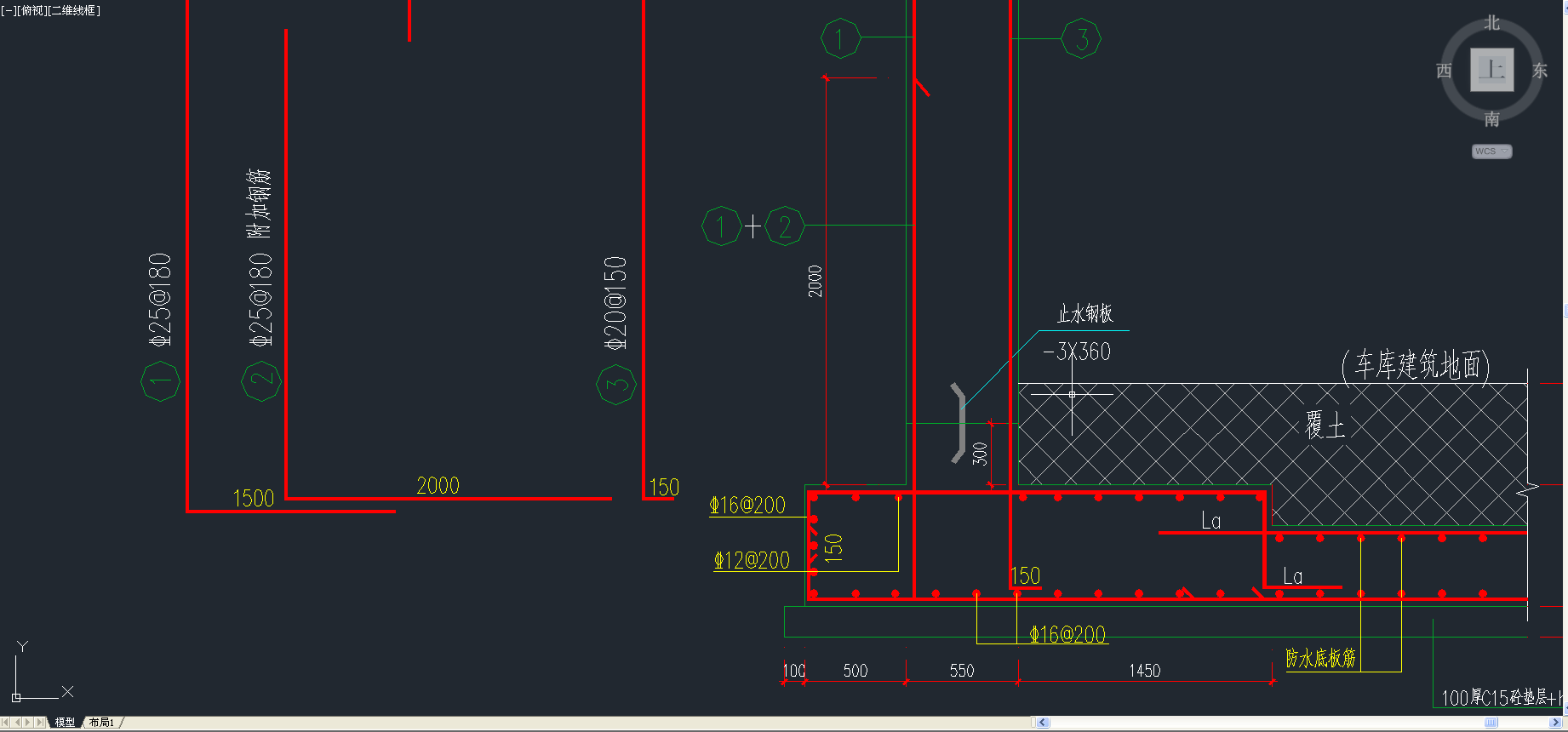Select the Φ12@200 rebar label
The width and height of the screenshot is (1568, 732).
752,560
